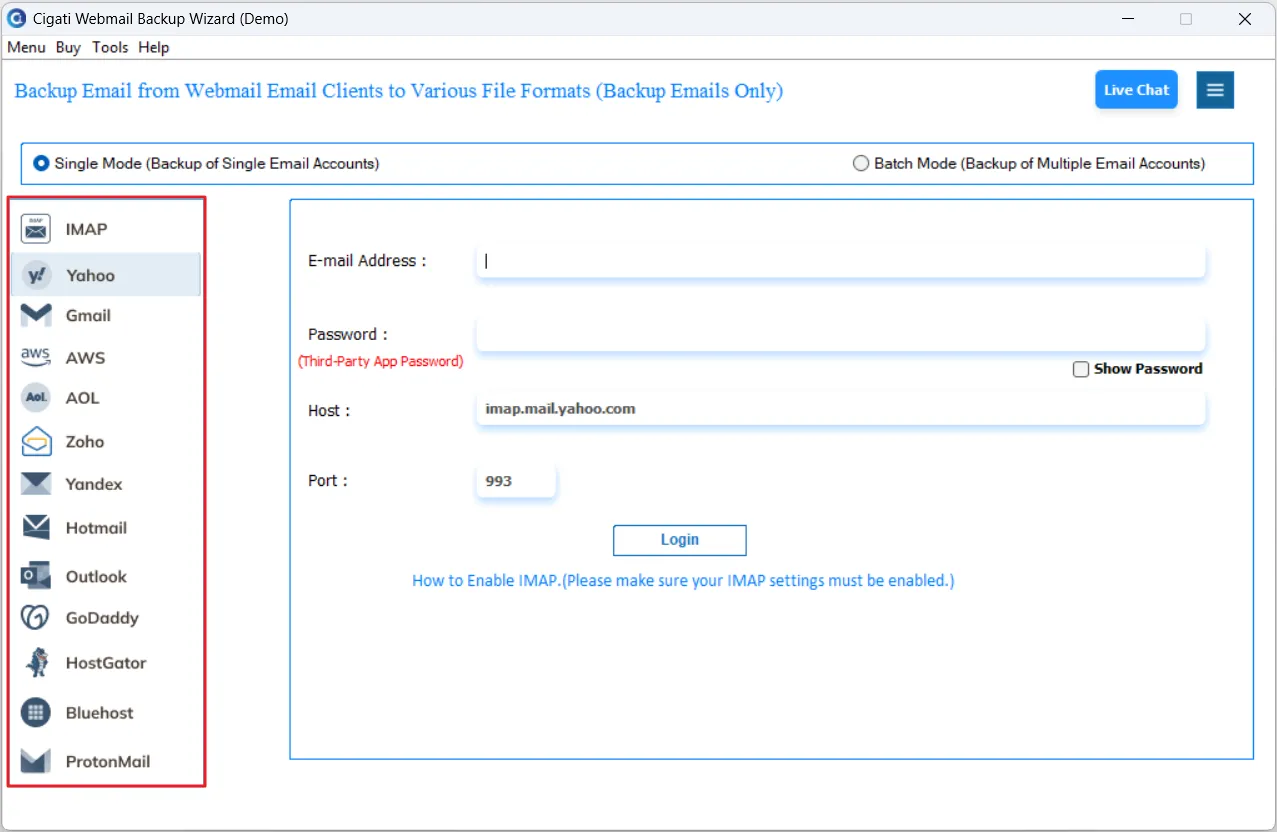Pick the AOL icon
The image size is (1277, 832).
pyautogui.click(x=36, y=398)
